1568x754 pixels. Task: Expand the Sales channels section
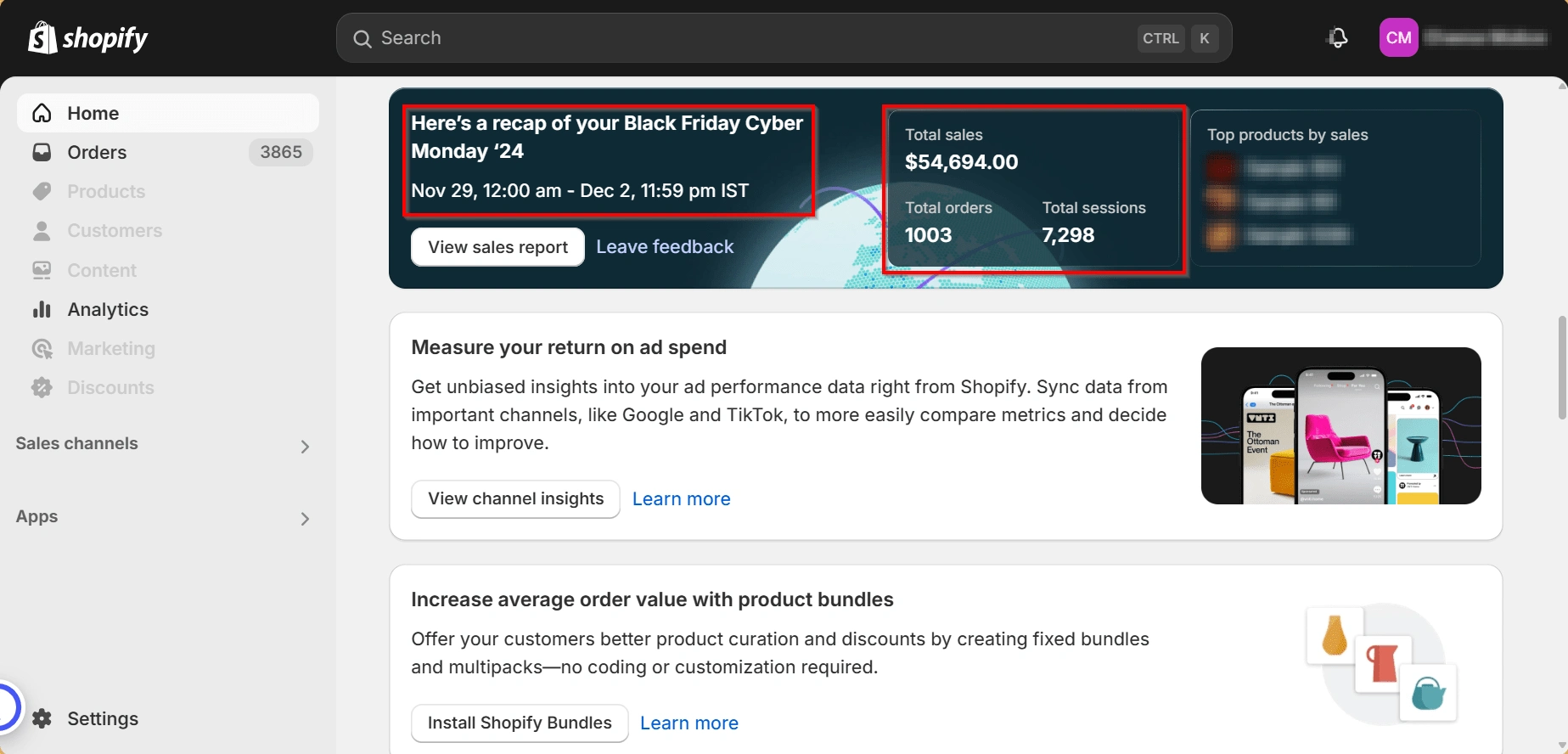(305, 446)
